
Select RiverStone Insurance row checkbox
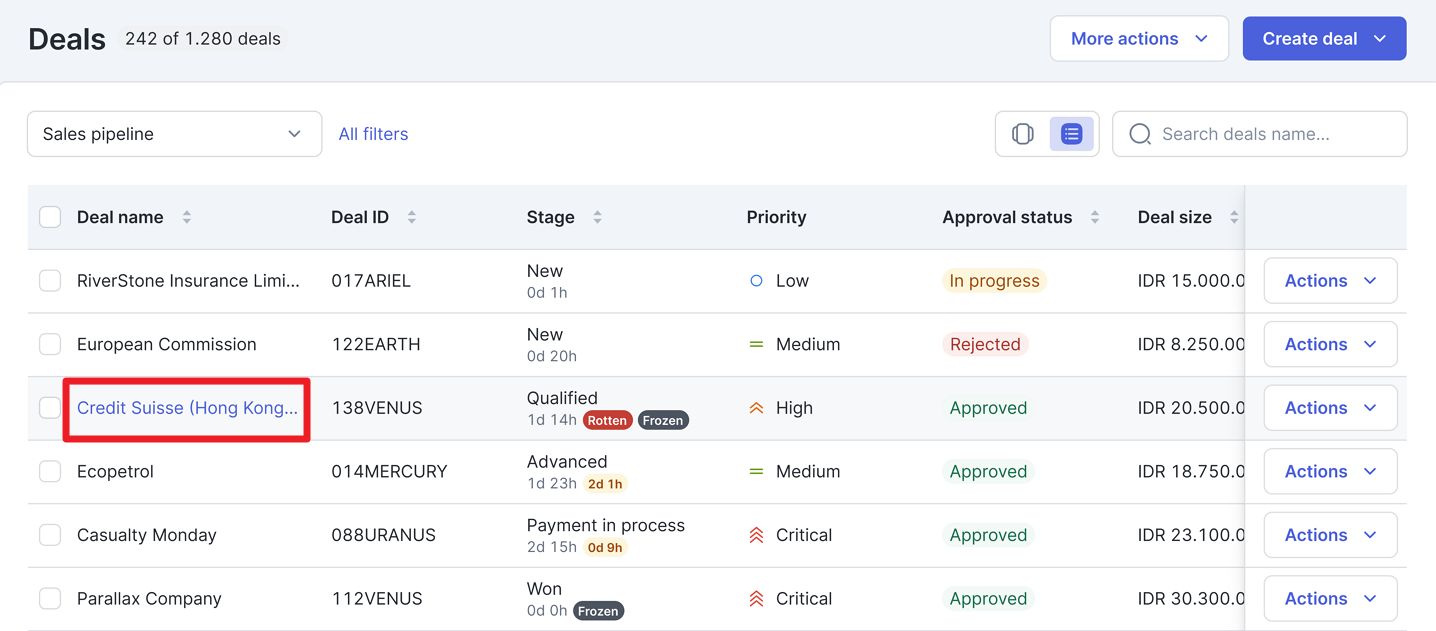pos(50,281)
